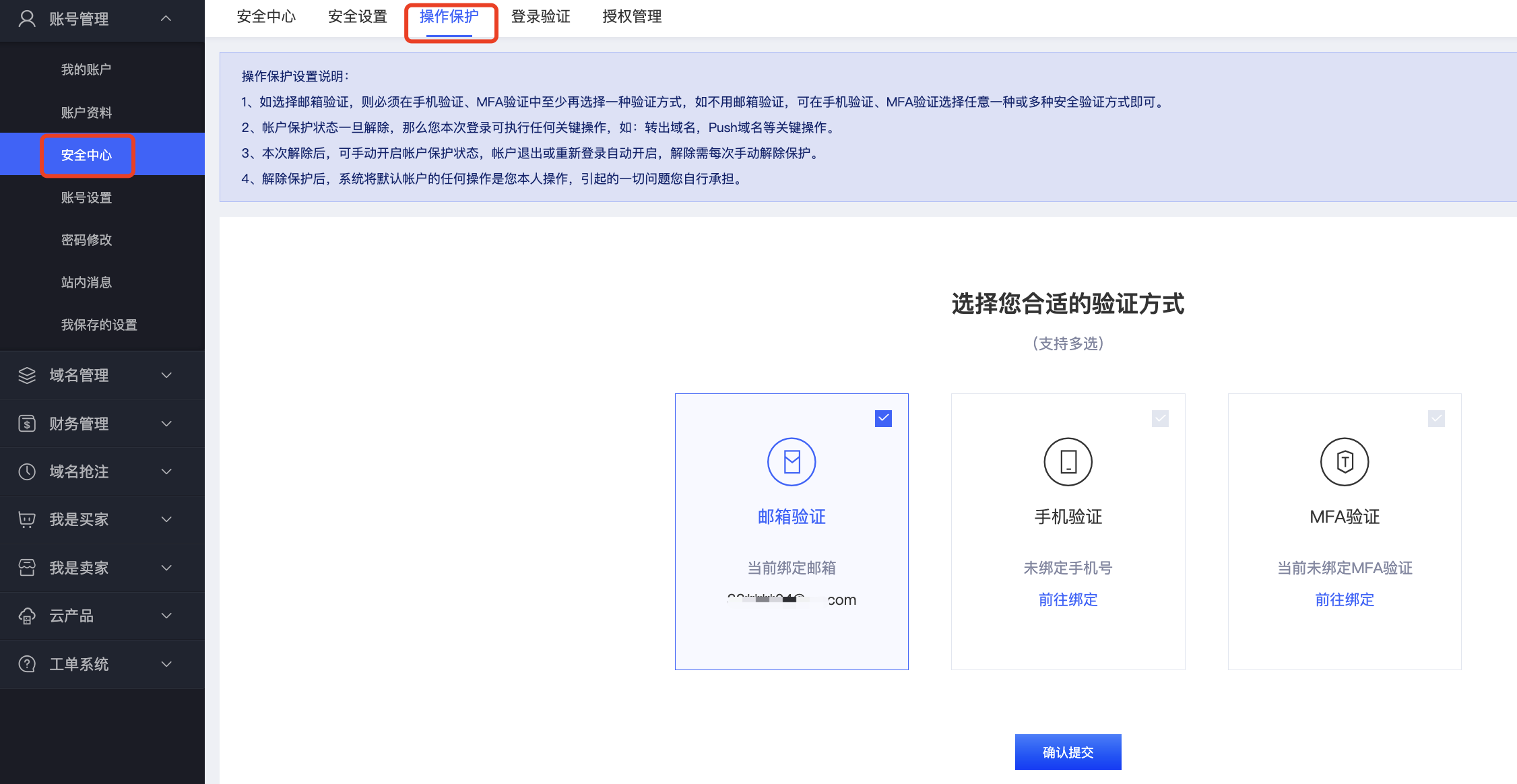Switch to the 登录验证 tab
Image resolution: width=1517 pixels, height=784 pixels.
click(540, 17)
